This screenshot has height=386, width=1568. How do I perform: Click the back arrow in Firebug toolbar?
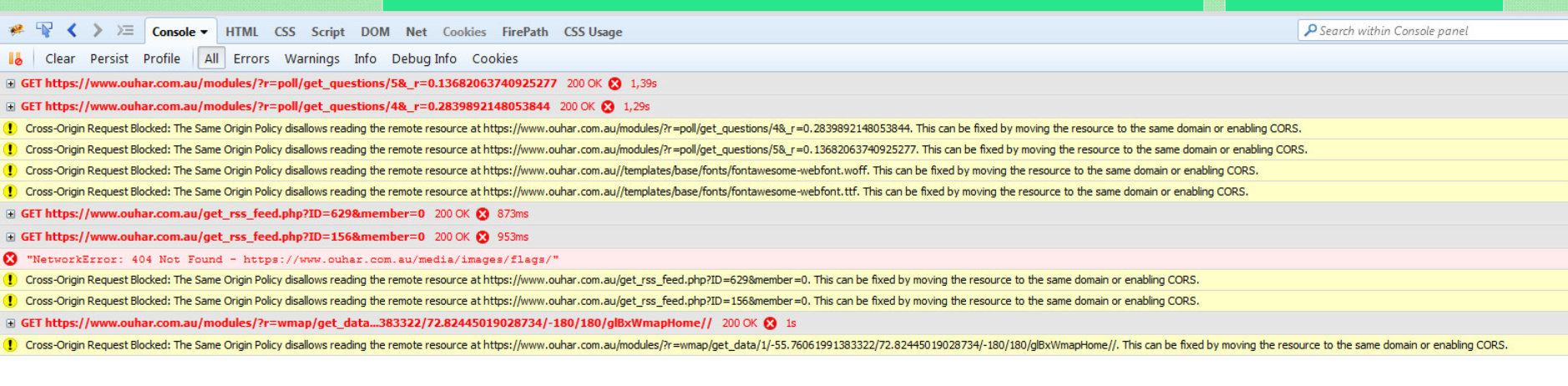72,31
